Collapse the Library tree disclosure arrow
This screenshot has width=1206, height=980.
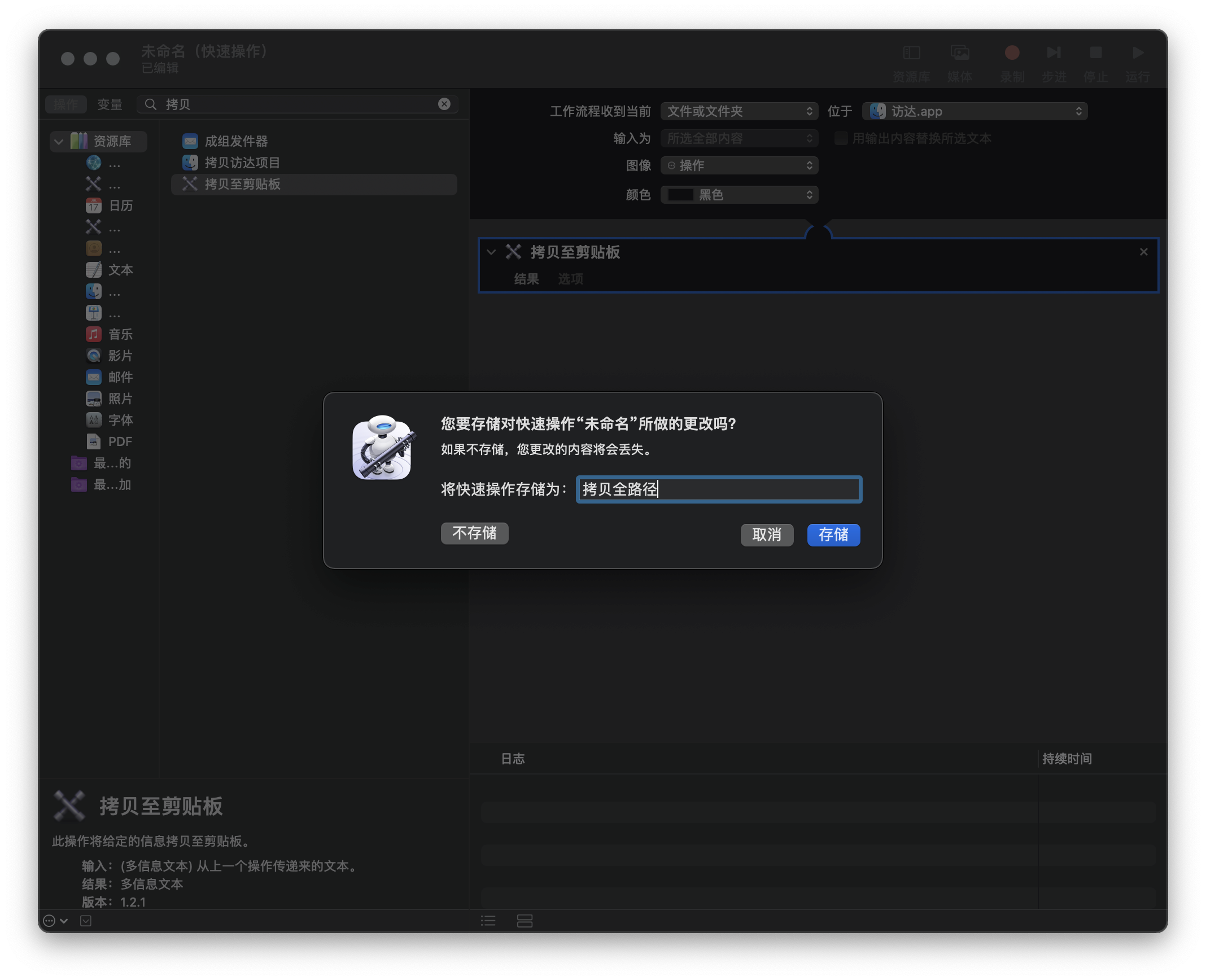pos(59,141)
